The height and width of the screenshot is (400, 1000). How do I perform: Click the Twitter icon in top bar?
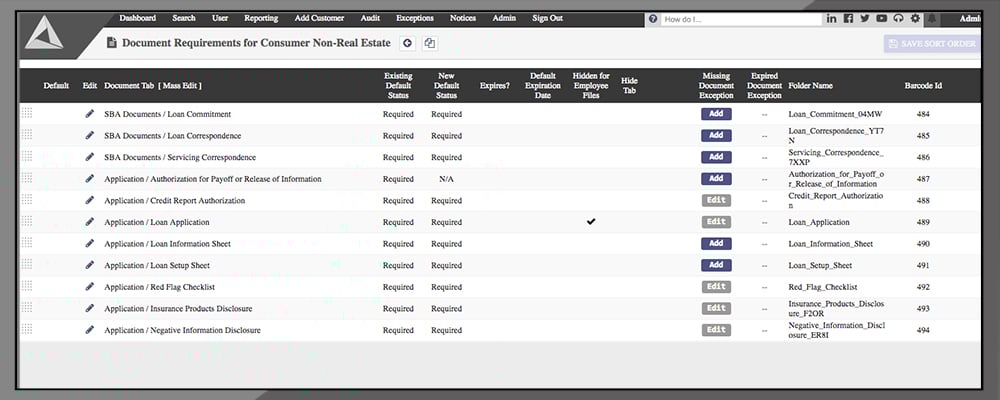tap(865, 19)
